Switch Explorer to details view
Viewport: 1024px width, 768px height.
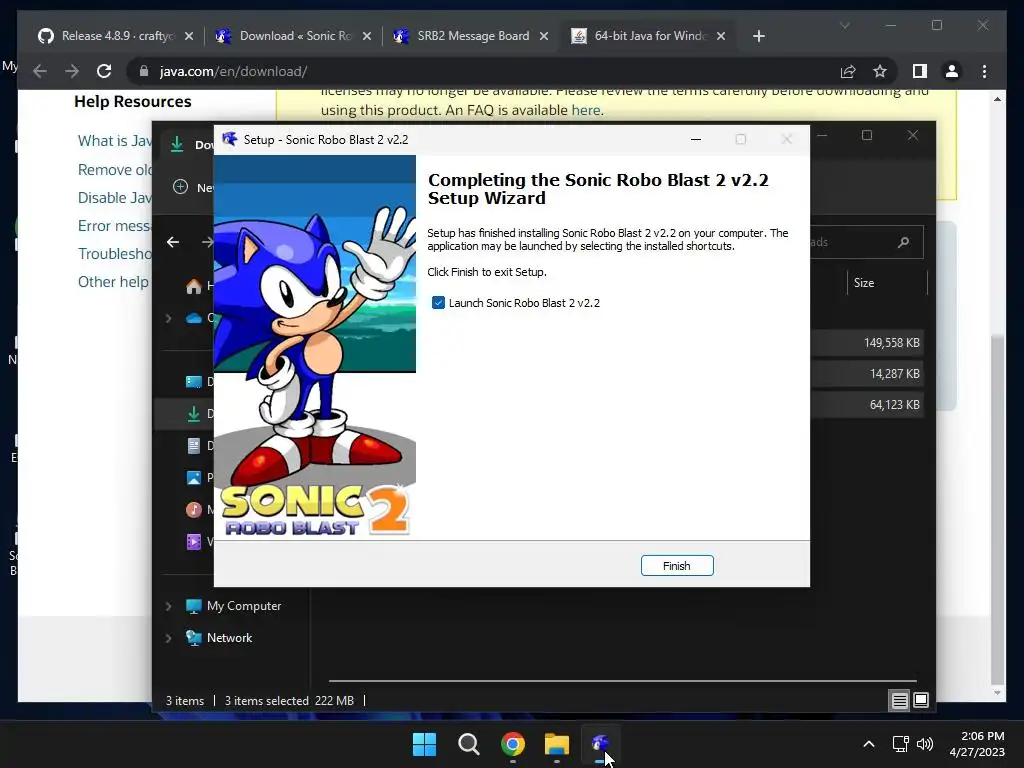899,701
